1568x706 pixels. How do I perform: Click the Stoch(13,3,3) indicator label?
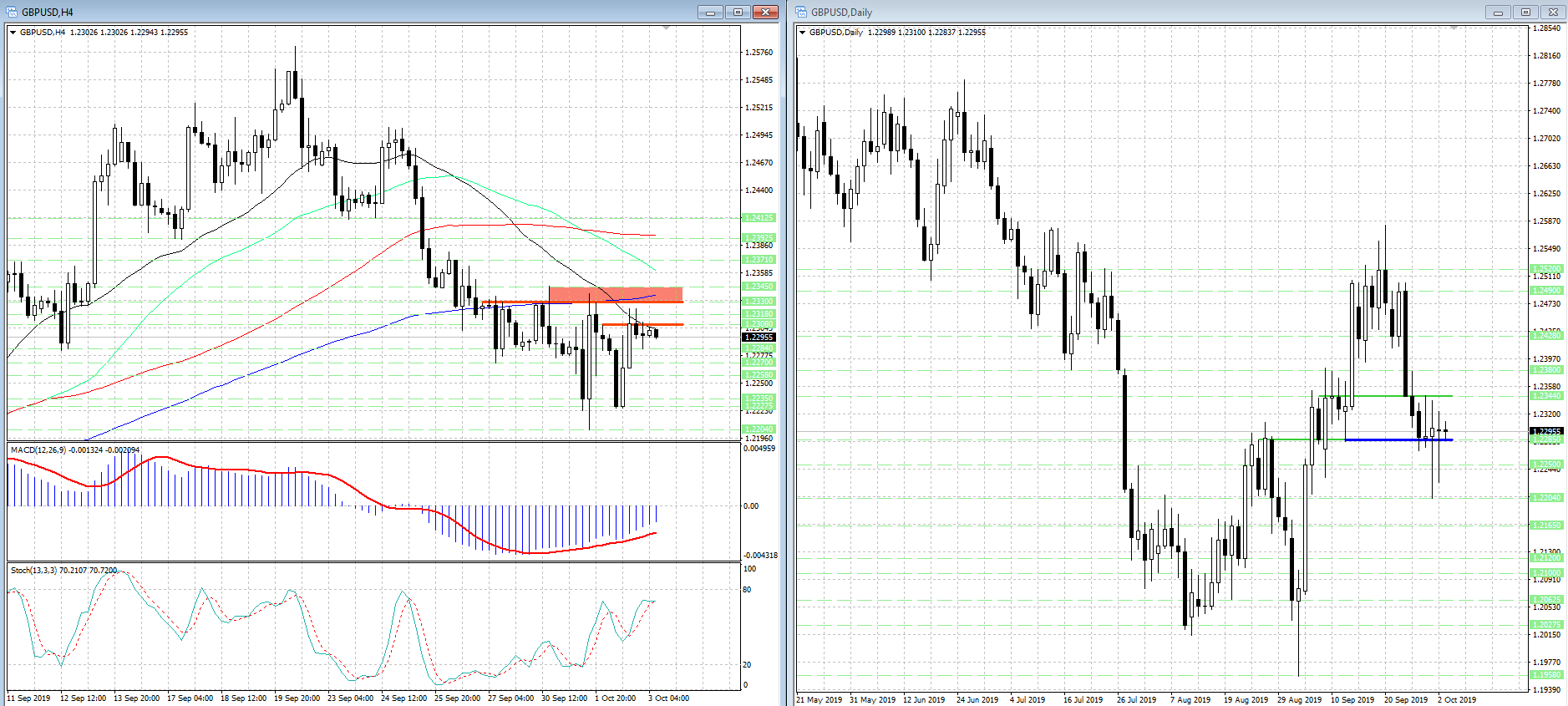33,571
